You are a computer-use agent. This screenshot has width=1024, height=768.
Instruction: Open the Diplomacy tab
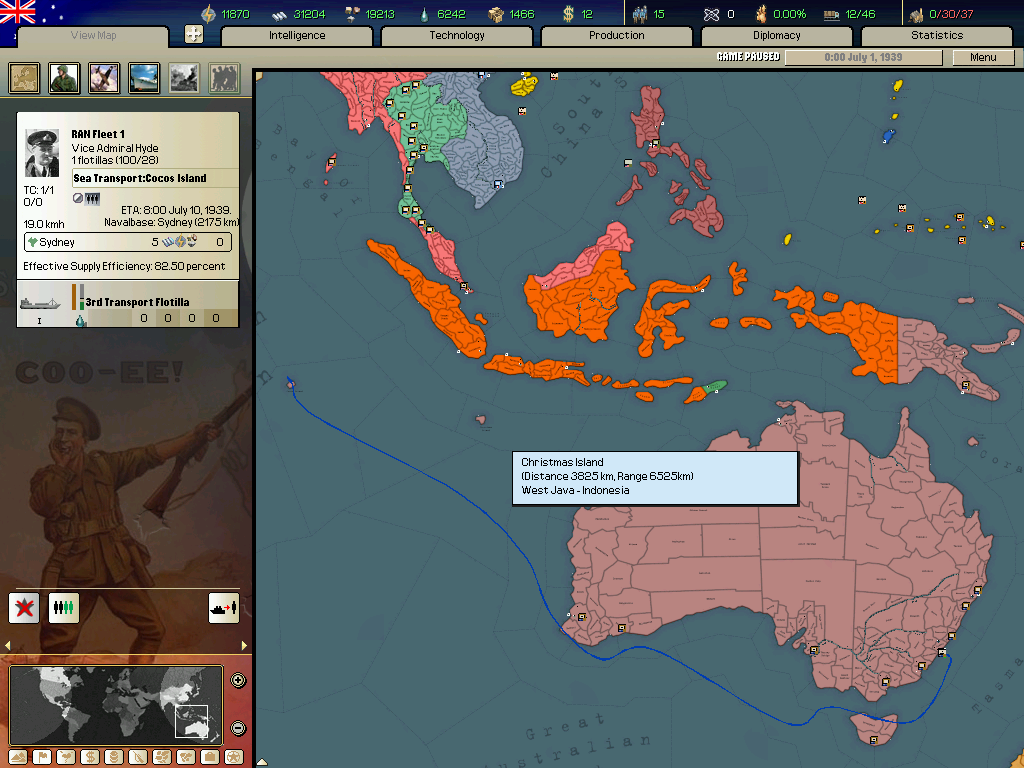776,36
